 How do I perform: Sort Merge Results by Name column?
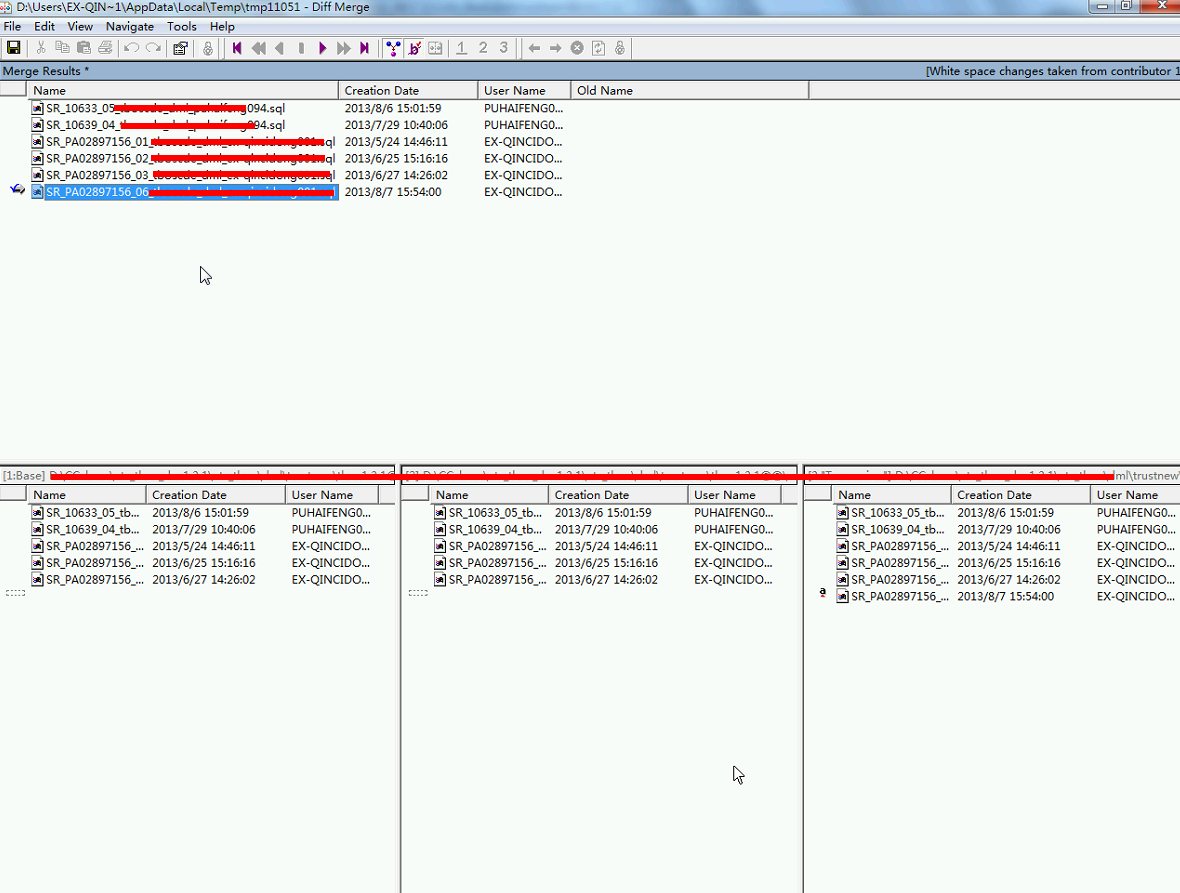(183, 90)
